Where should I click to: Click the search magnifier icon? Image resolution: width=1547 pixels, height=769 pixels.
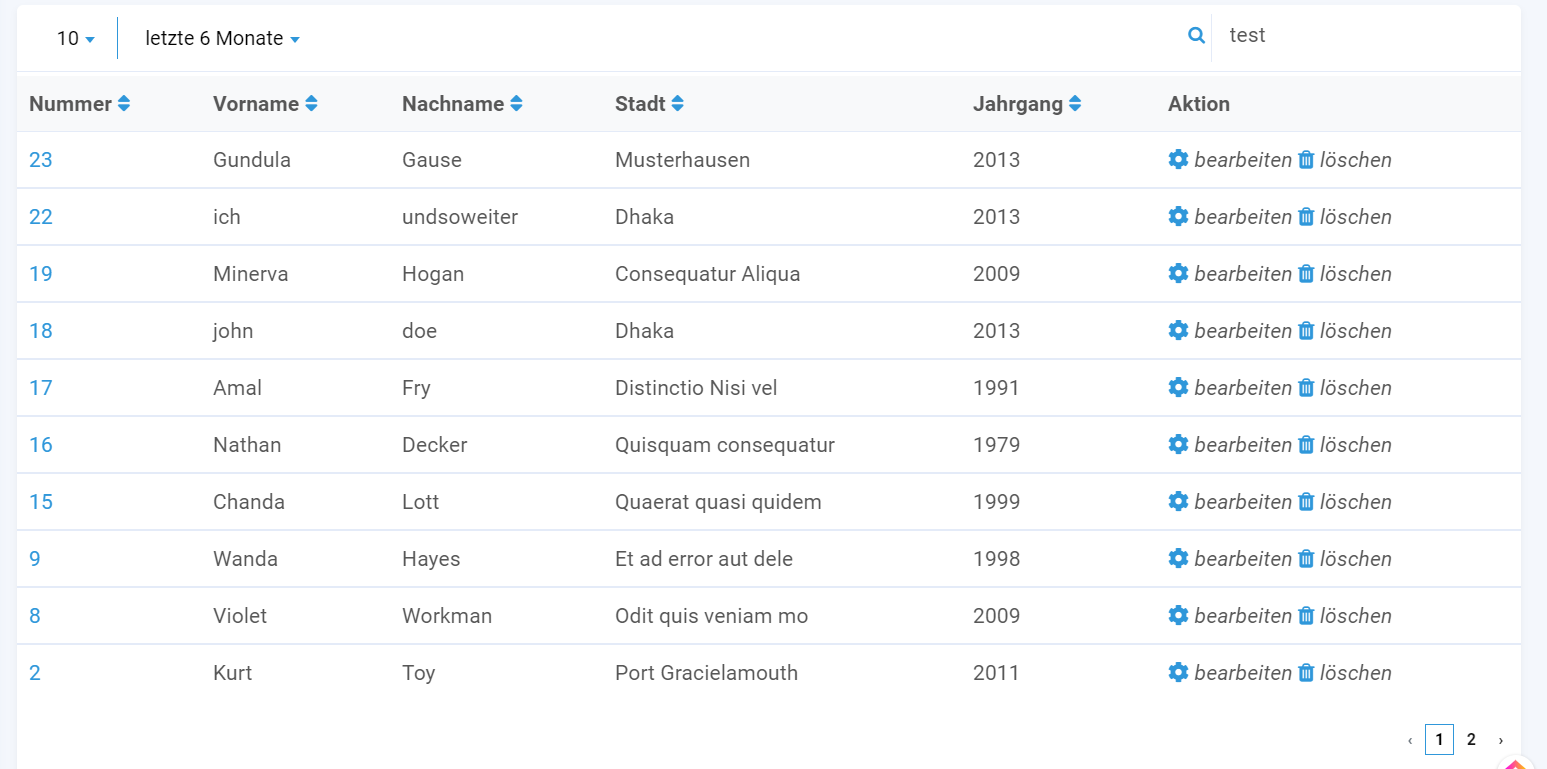point(1196,34)
